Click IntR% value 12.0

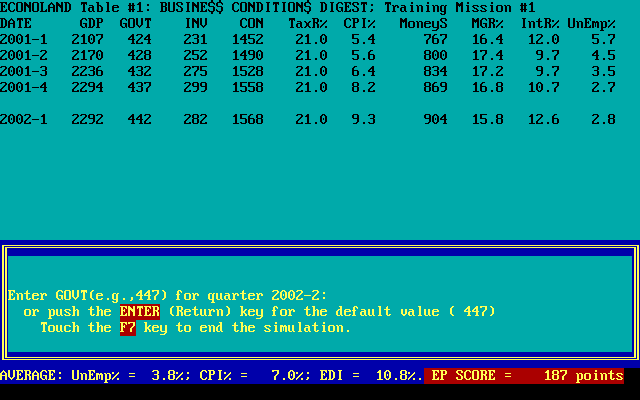(544, 40)
